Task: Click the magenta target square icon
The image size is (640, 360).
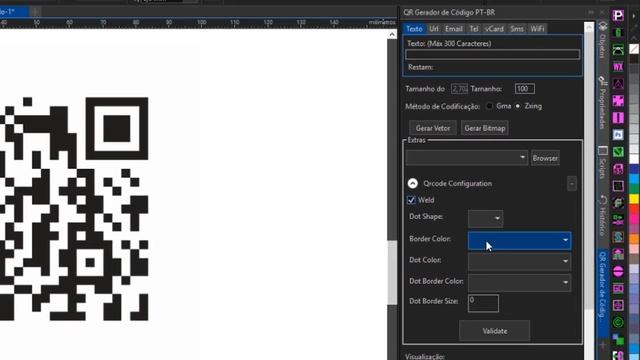Action: [x=618, y=305]
